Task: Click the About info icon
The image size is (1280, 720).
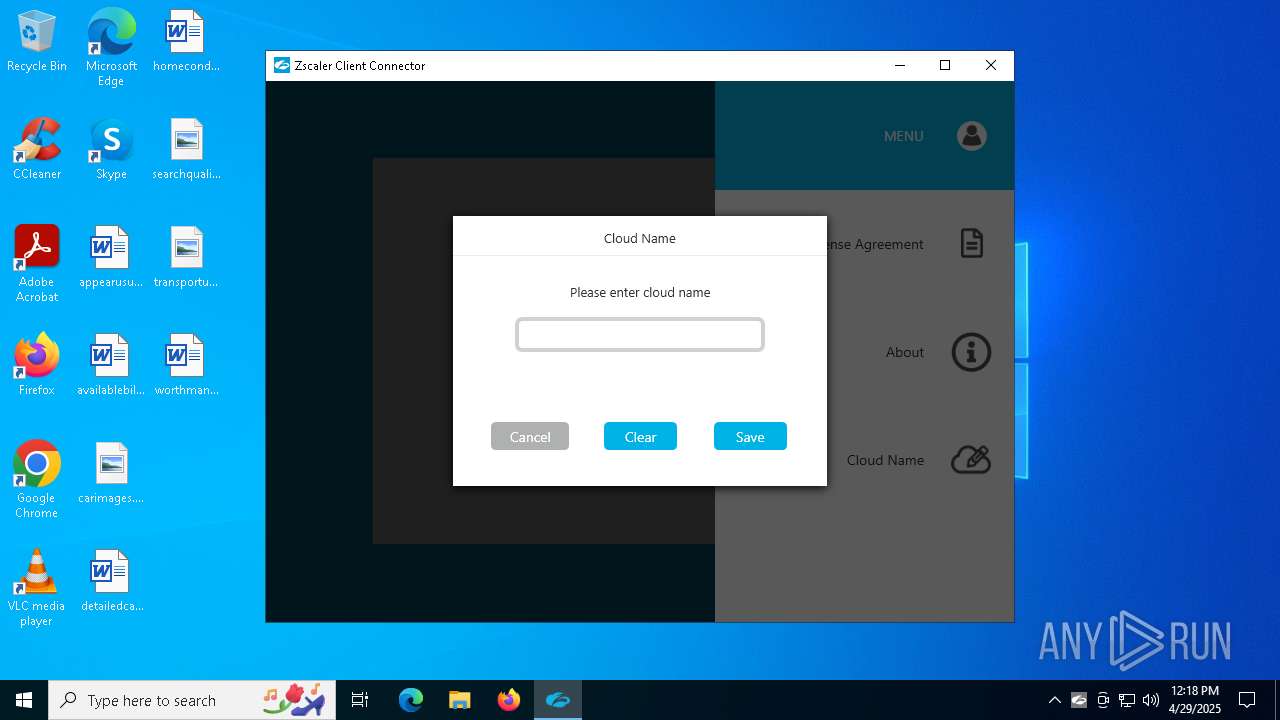Action: click(971, 352)
